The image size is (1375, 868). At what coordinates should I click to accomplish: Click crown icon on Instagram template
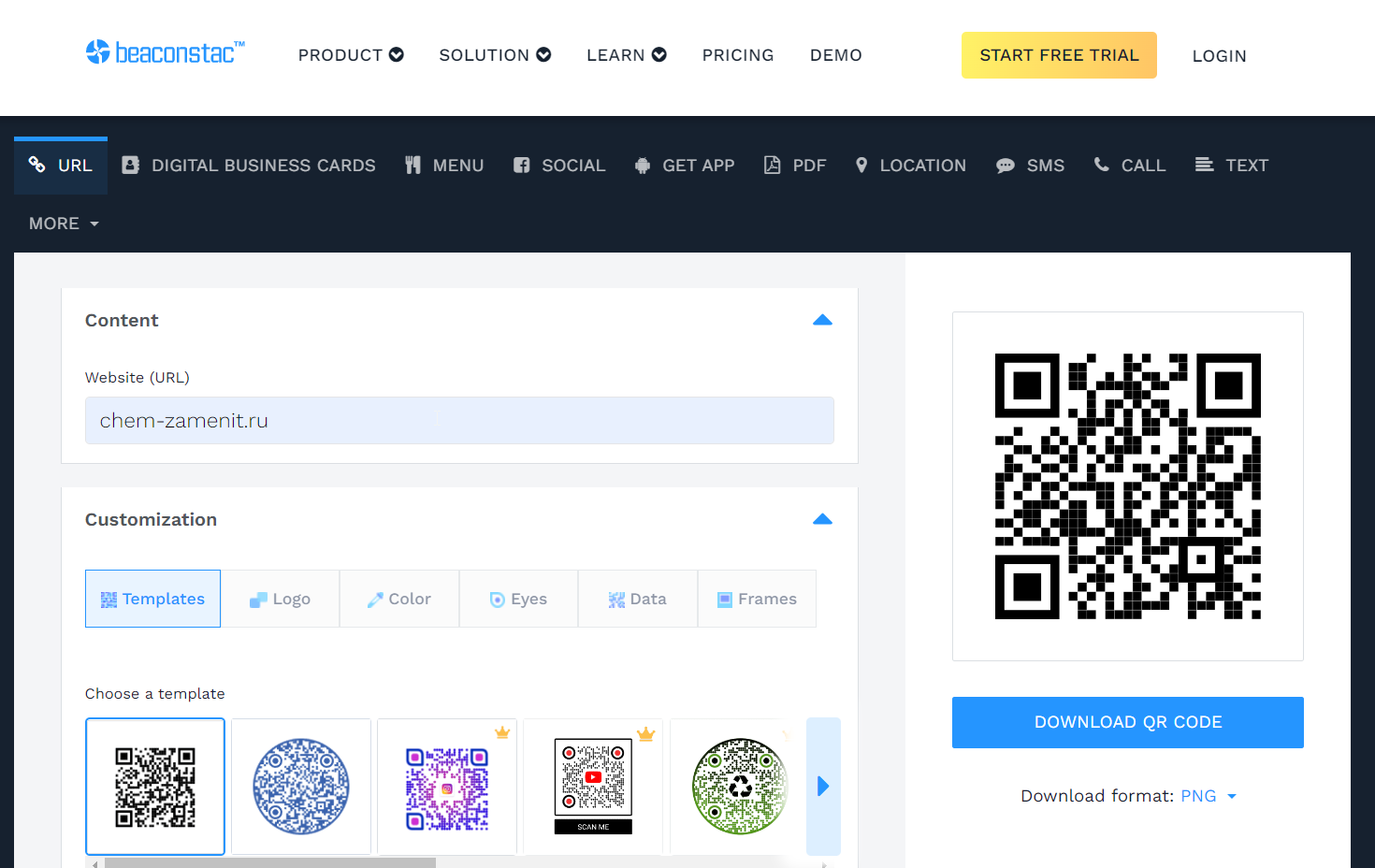click(502, 732)
